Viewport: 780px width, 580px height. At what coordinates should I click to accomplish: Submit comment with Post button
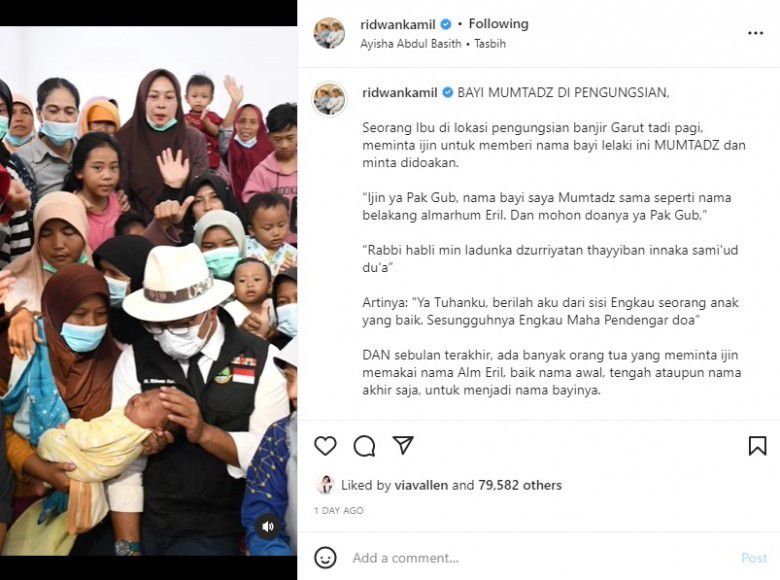tap(754, 558)
